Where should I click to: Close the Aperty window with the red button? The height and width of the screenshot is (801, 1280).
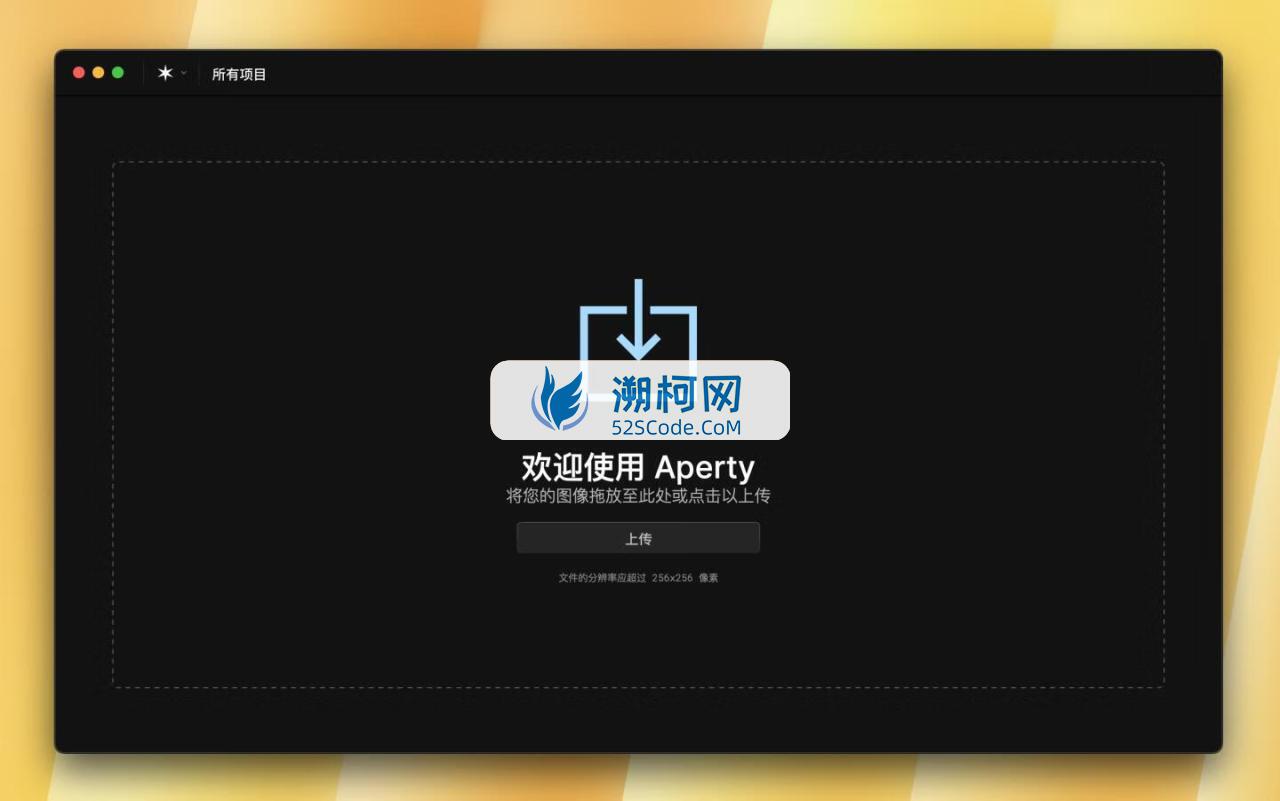(x=79, y=73)
